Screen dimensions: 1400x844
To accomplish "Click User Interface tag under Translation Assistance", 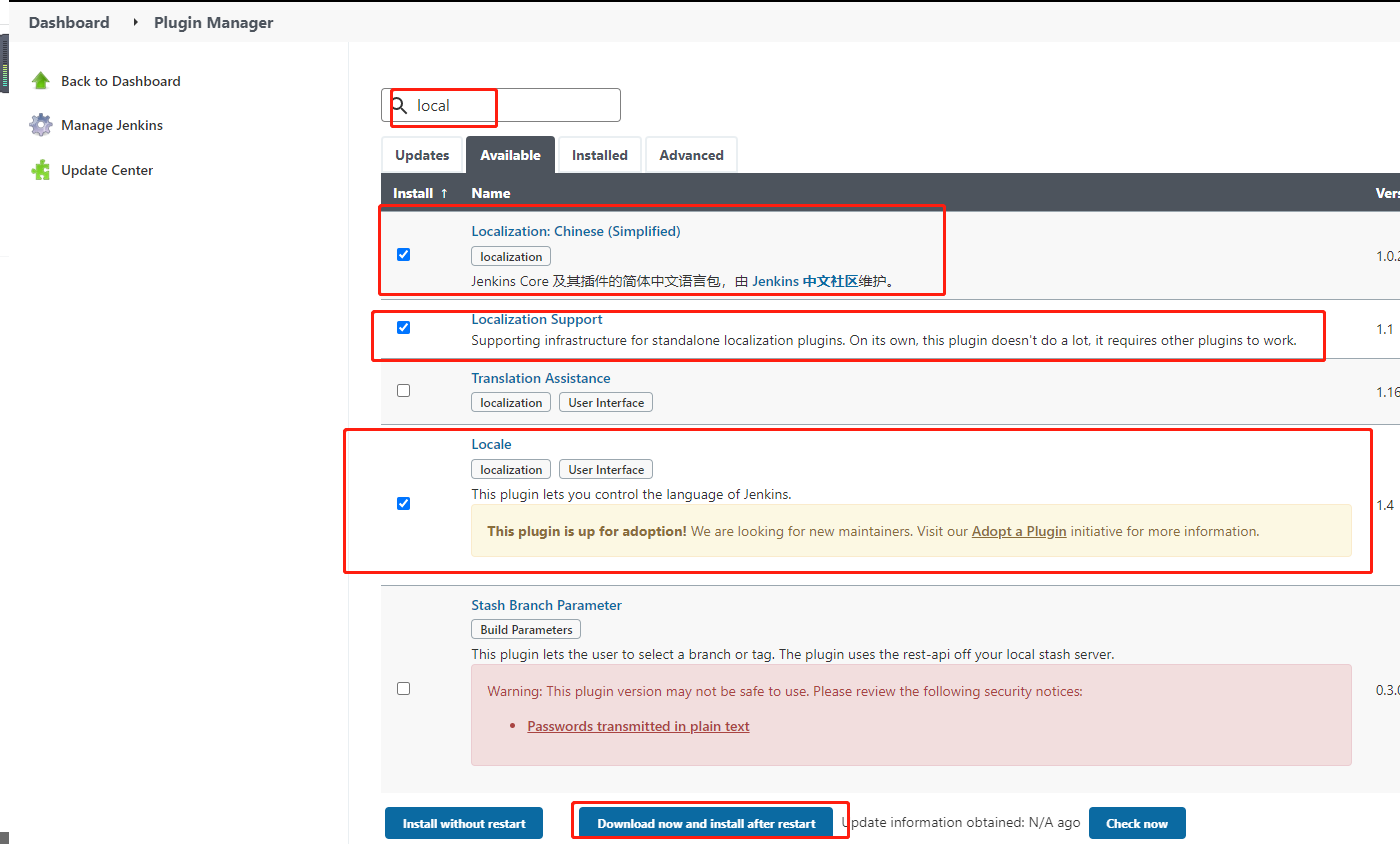I will pos(606,403).
